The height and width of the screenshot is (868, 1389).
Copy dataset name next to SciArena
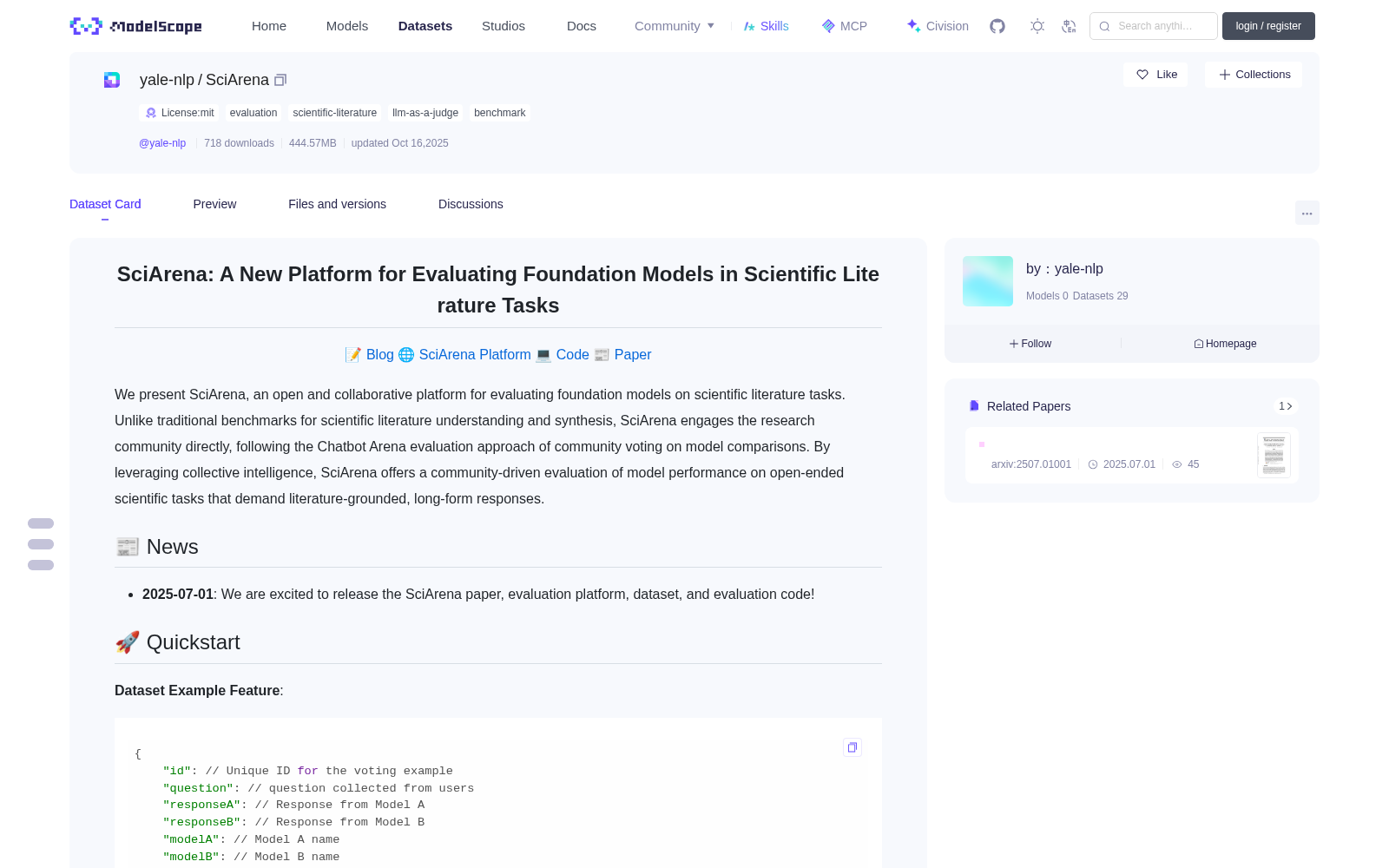(280, 80)
